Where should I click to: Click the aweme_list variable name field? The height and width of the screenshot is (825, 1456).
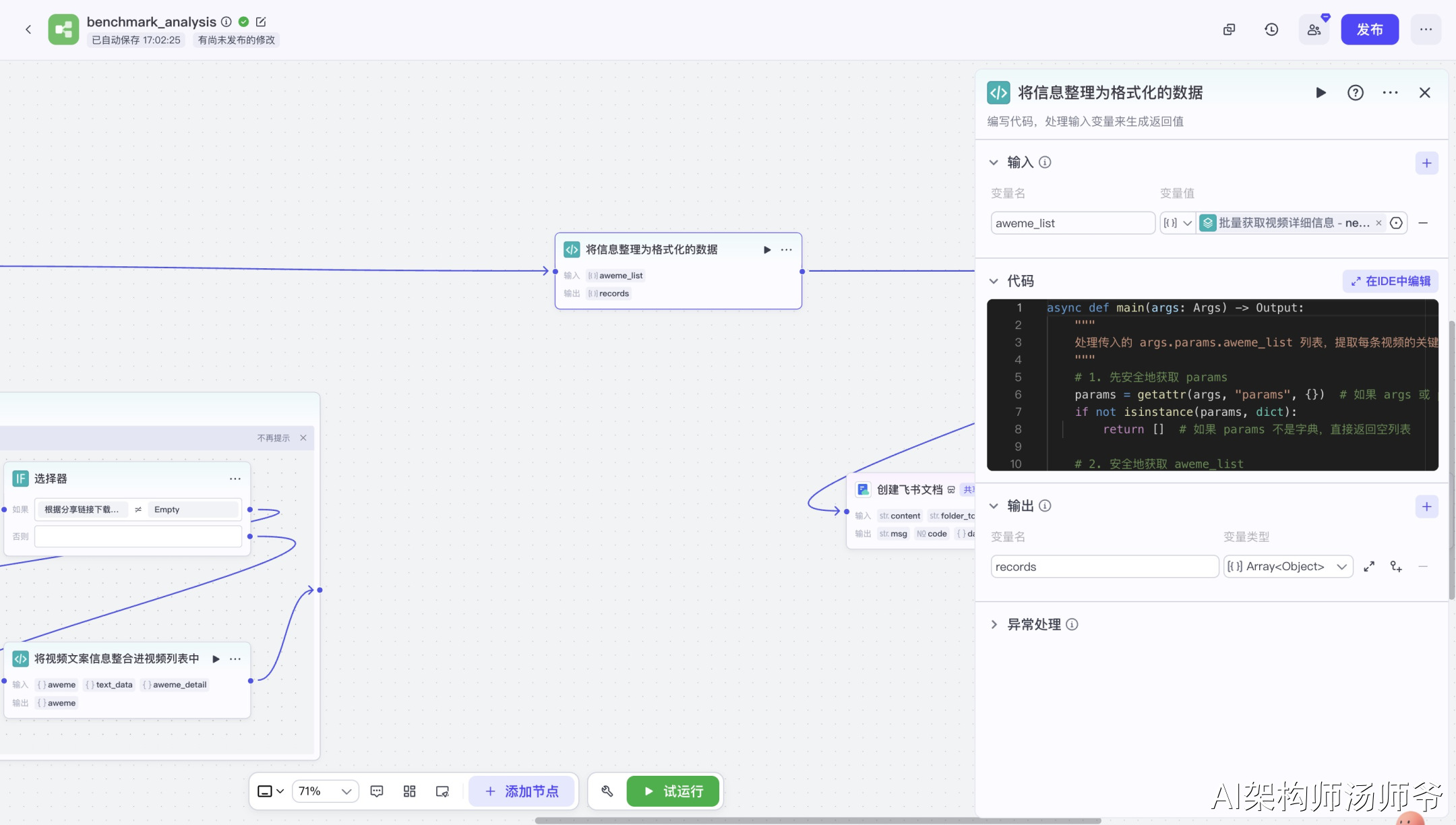click(x=1072, y=223)
